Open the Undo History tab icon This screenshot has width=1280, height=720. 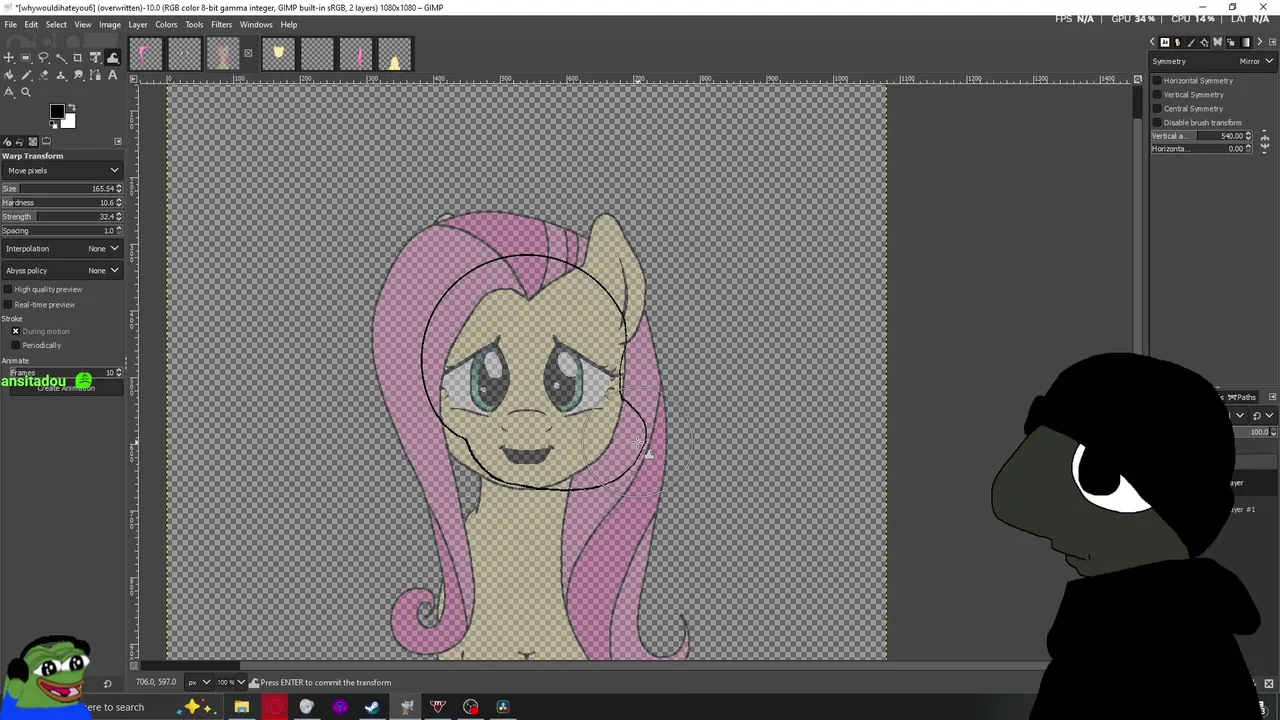[20, 141]
